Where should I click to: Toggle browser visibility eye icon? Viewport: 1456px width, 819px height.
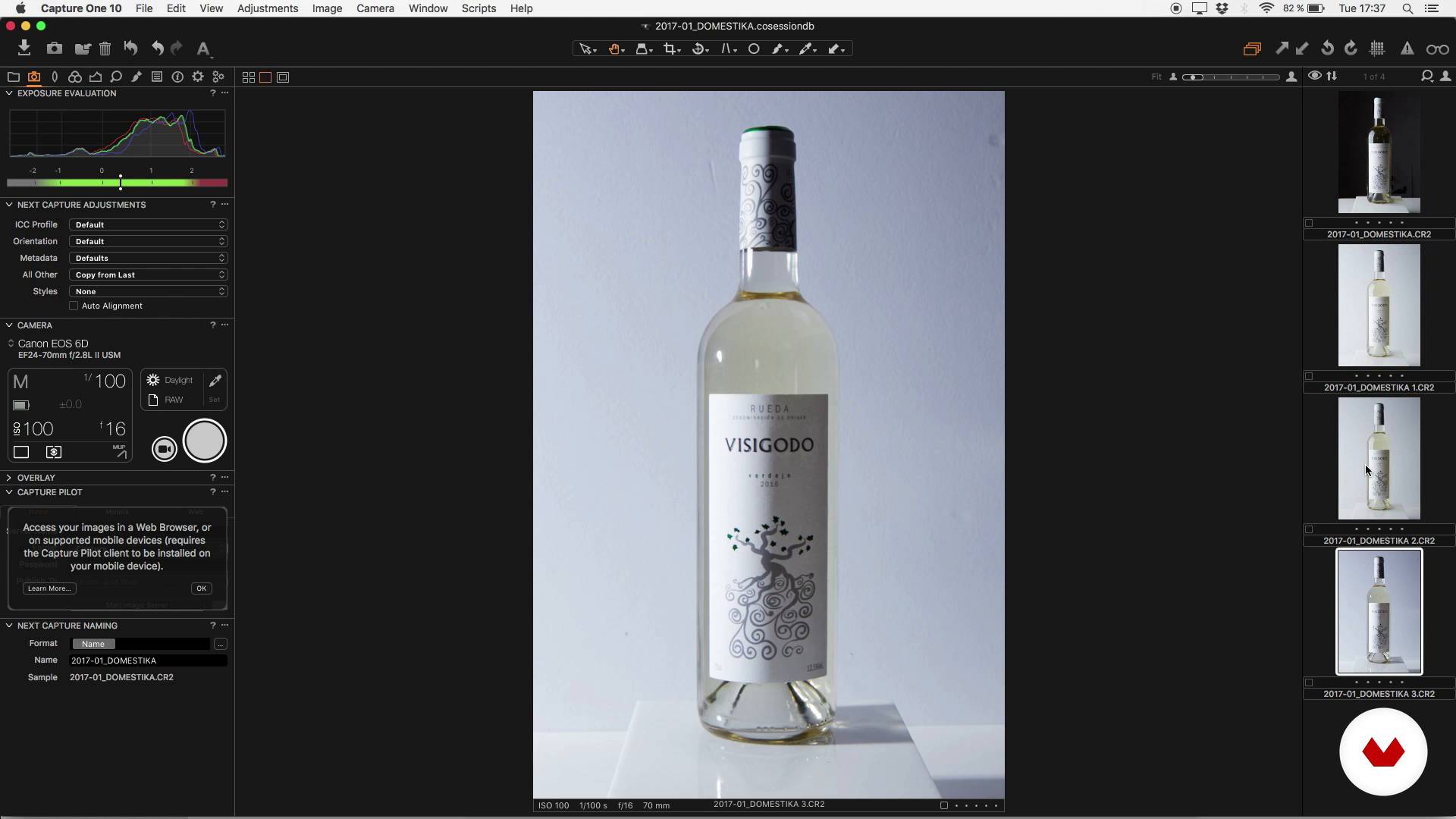1314,76
